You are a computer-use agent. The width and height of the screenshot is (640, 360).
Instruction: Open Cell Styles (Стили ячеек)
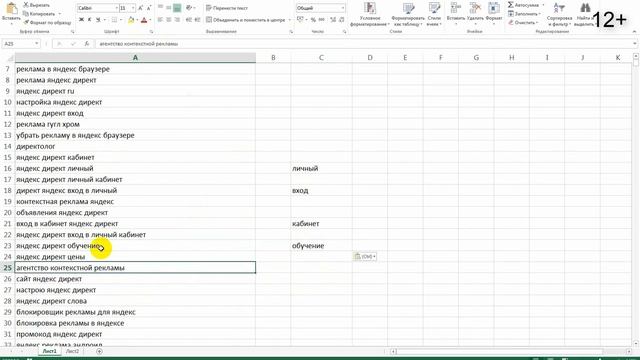click(x=434, y=14)
